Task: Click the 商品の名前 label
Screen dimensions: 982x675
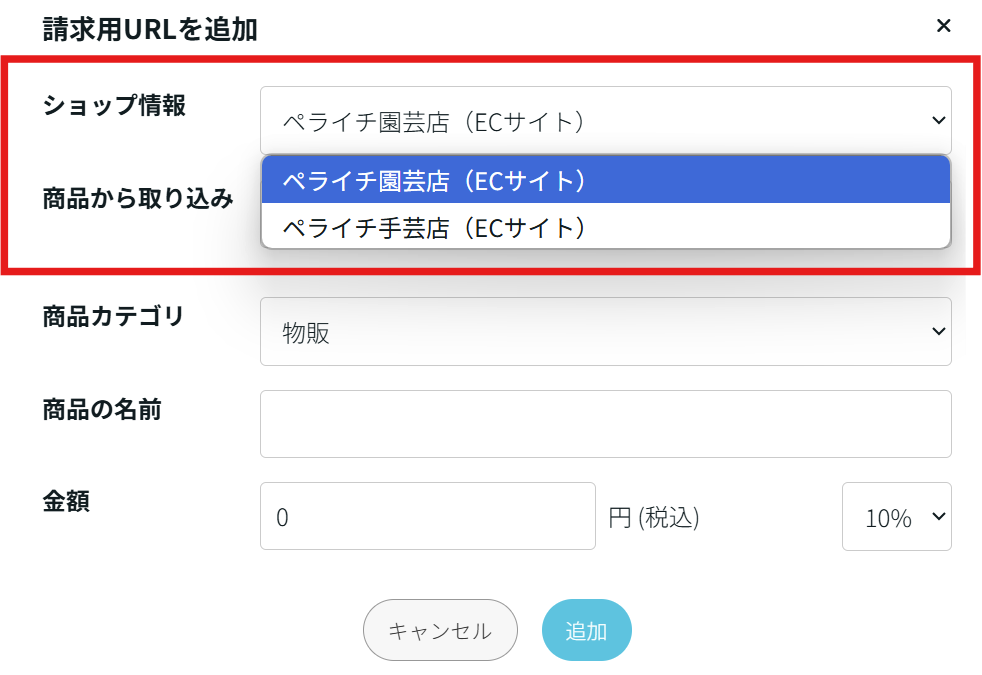Action: (x=102, y=409)
